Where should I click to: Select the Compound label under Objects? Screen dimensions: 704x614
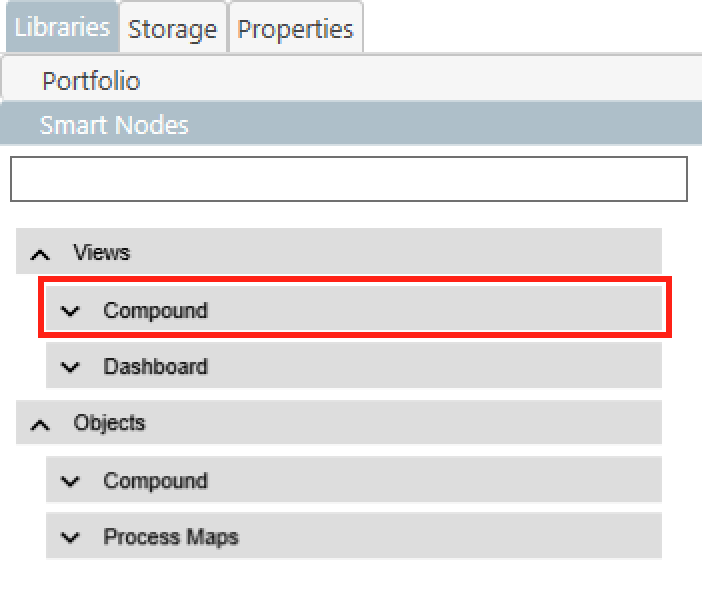pos(155,480)
